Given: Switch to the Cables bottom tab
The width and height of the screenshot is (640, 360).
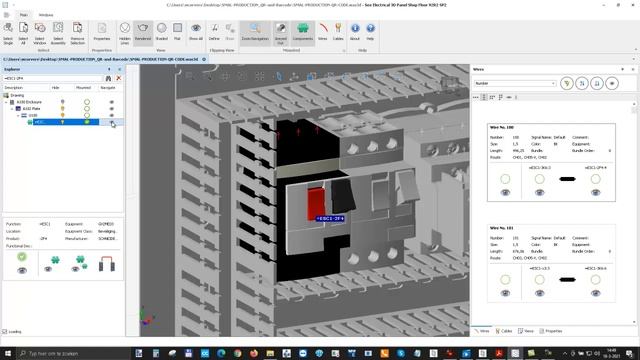Looking at the screenshot, I should tap(504, 331).
